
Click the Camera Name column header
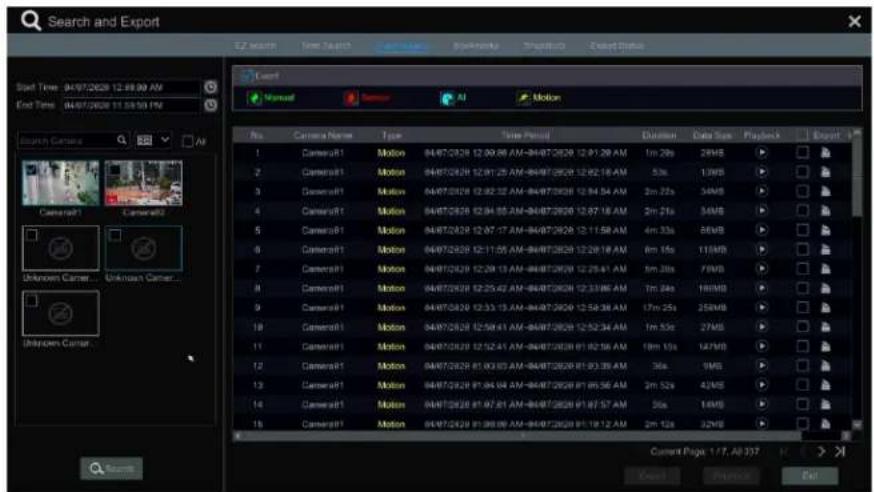click(323, 135)
